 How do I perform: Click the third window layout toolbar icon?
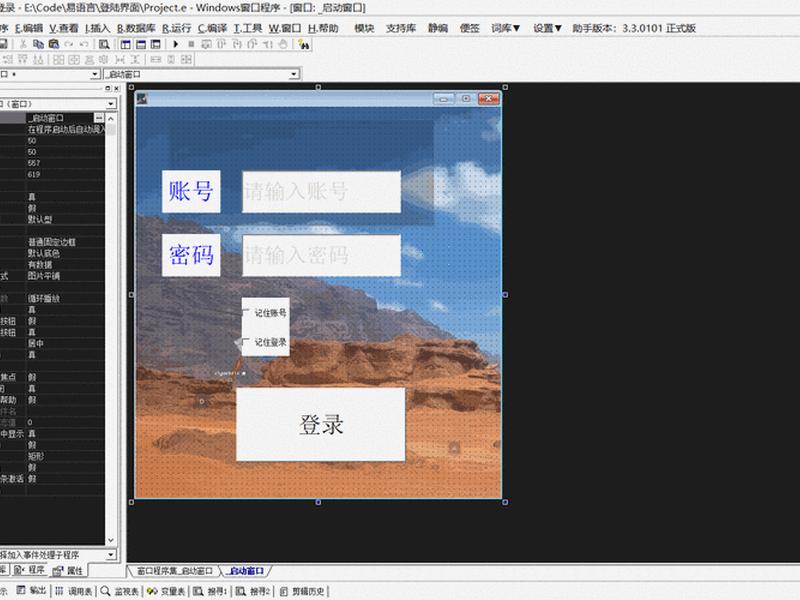tap(156, 44)
